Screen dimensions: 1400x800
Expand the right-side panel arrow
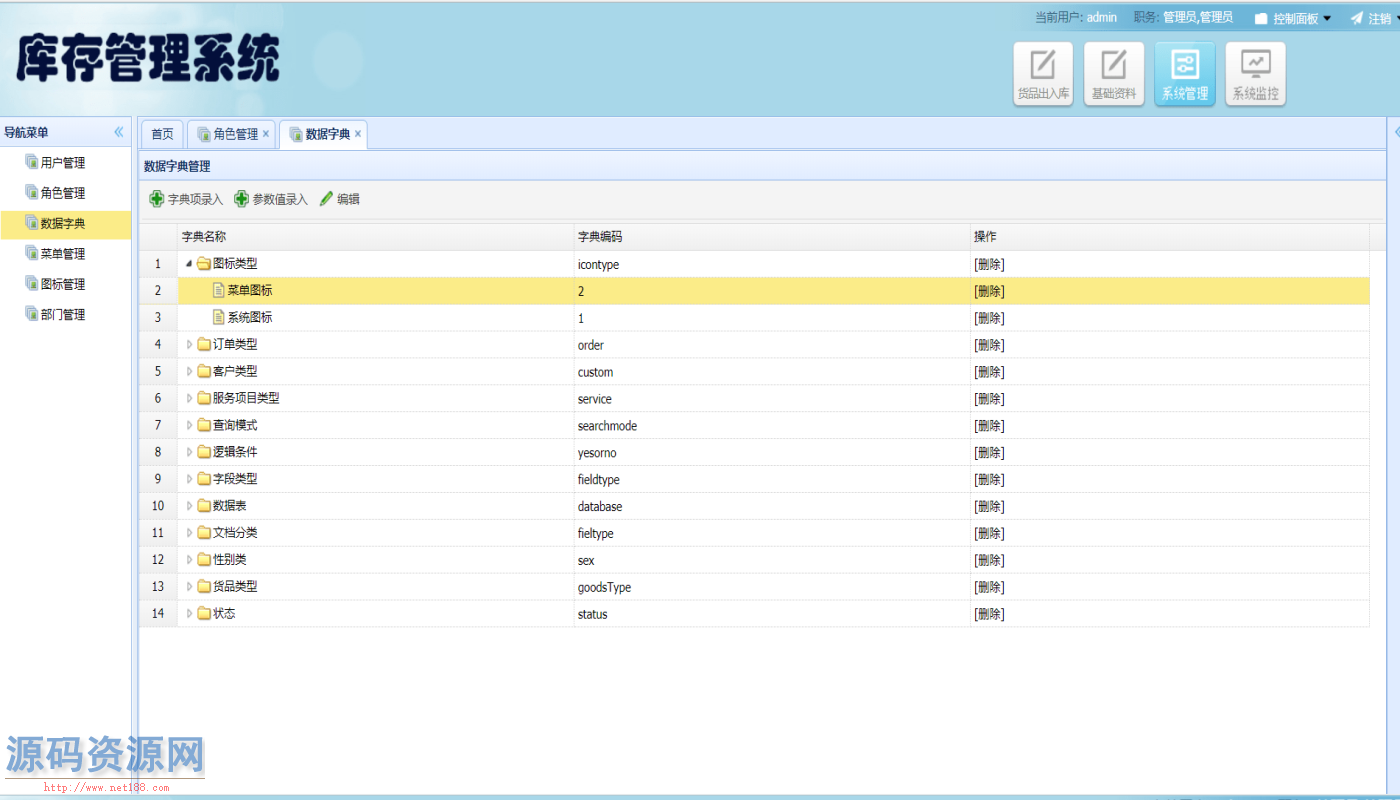click(1396, 132)
